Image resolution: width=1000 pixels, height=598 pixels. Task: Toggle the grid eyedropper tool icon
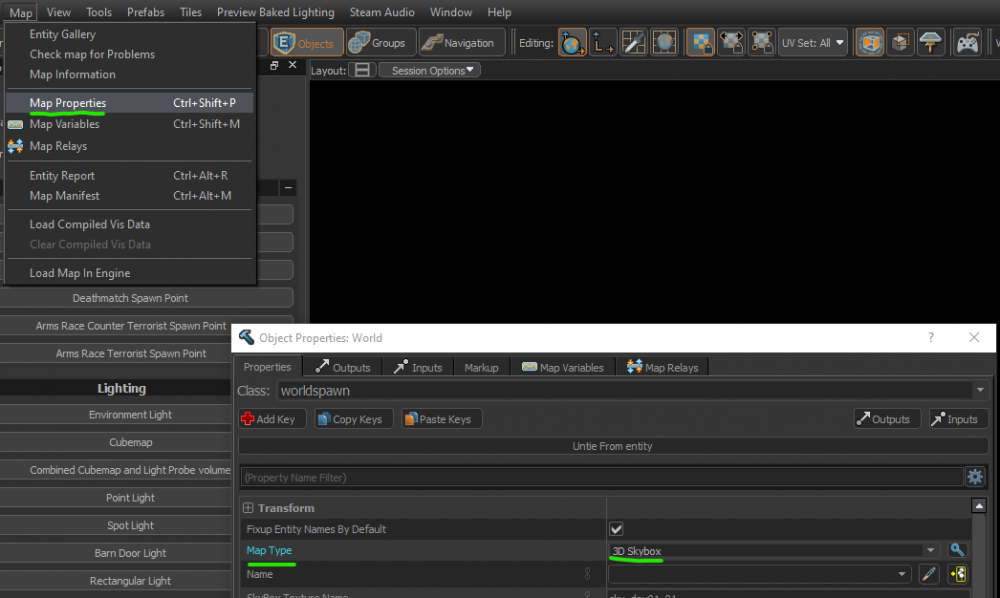tap(633, 43)
